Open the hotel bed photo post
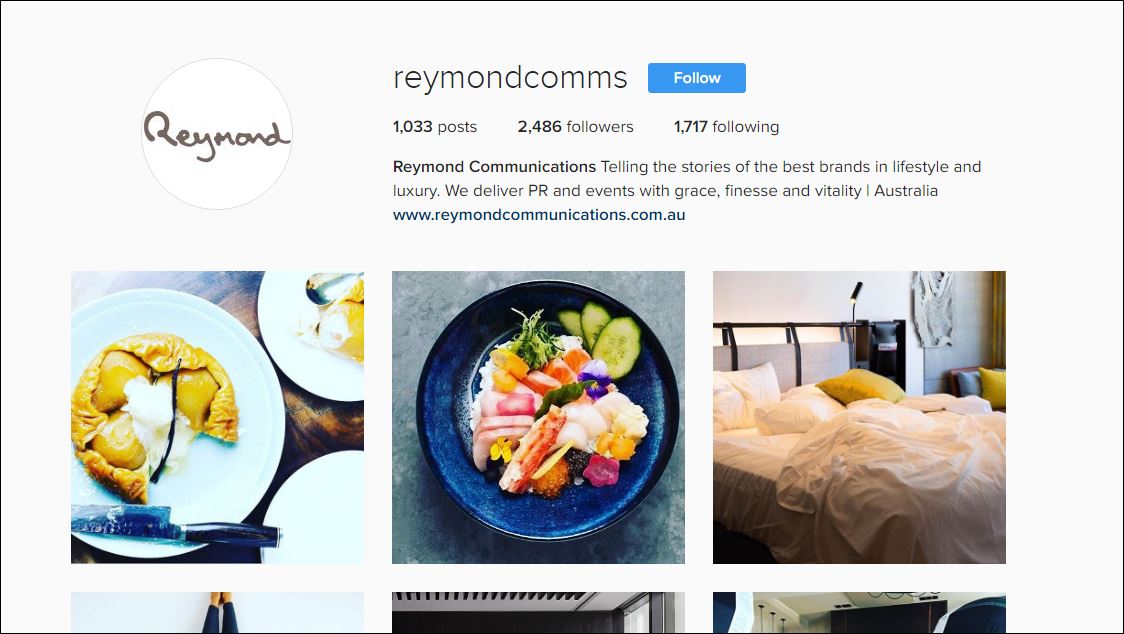This screenshot has width=1124, height=634. point(859,417)
